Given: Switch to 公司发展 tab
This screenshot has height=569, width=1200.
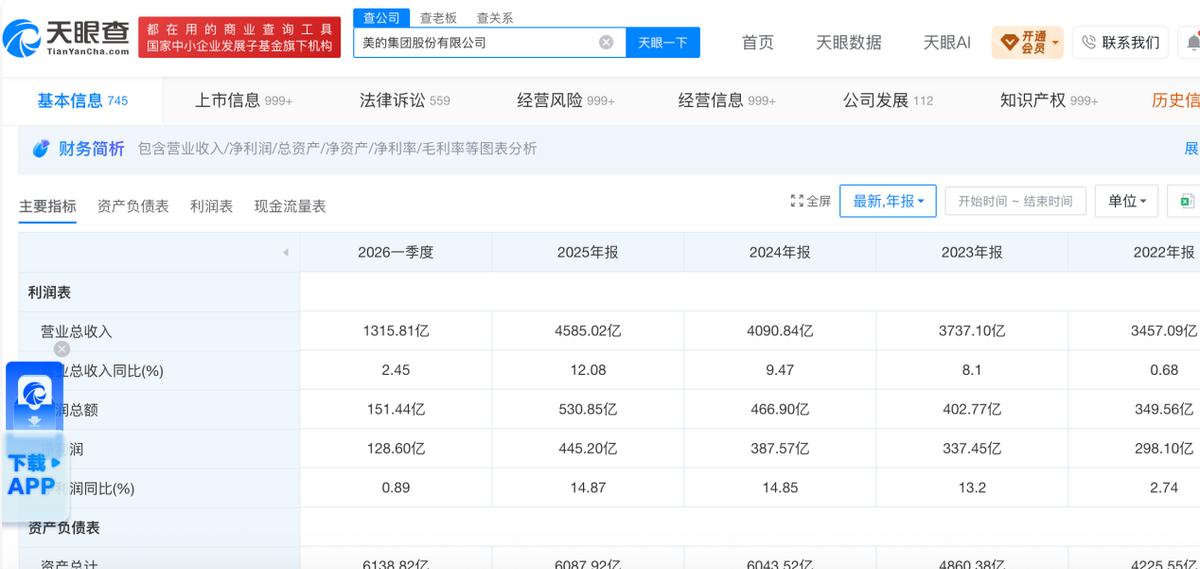Looking at the screenshot, I should (888, 100).
